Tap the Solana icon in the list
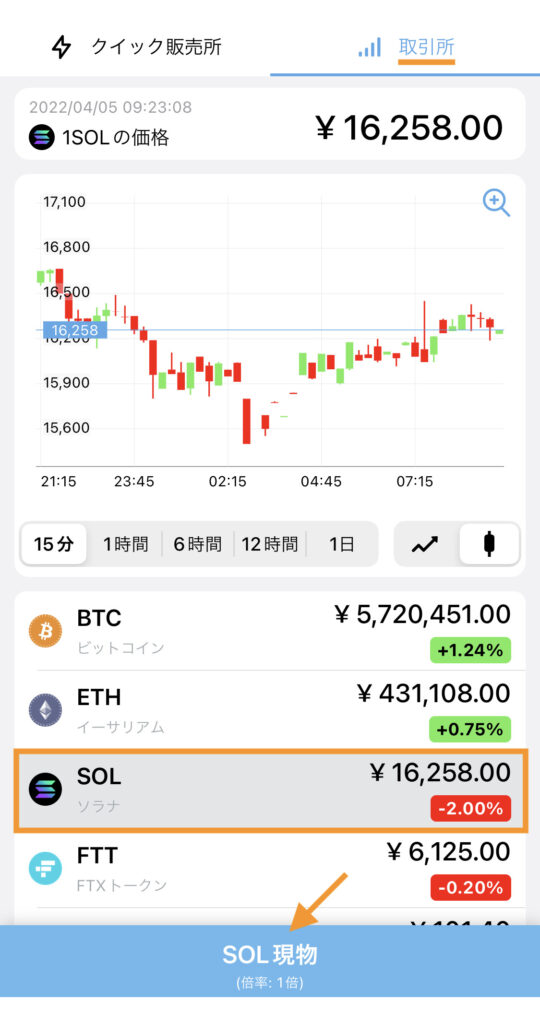This screenshot has height=1024, width=540. coord(45,789)
